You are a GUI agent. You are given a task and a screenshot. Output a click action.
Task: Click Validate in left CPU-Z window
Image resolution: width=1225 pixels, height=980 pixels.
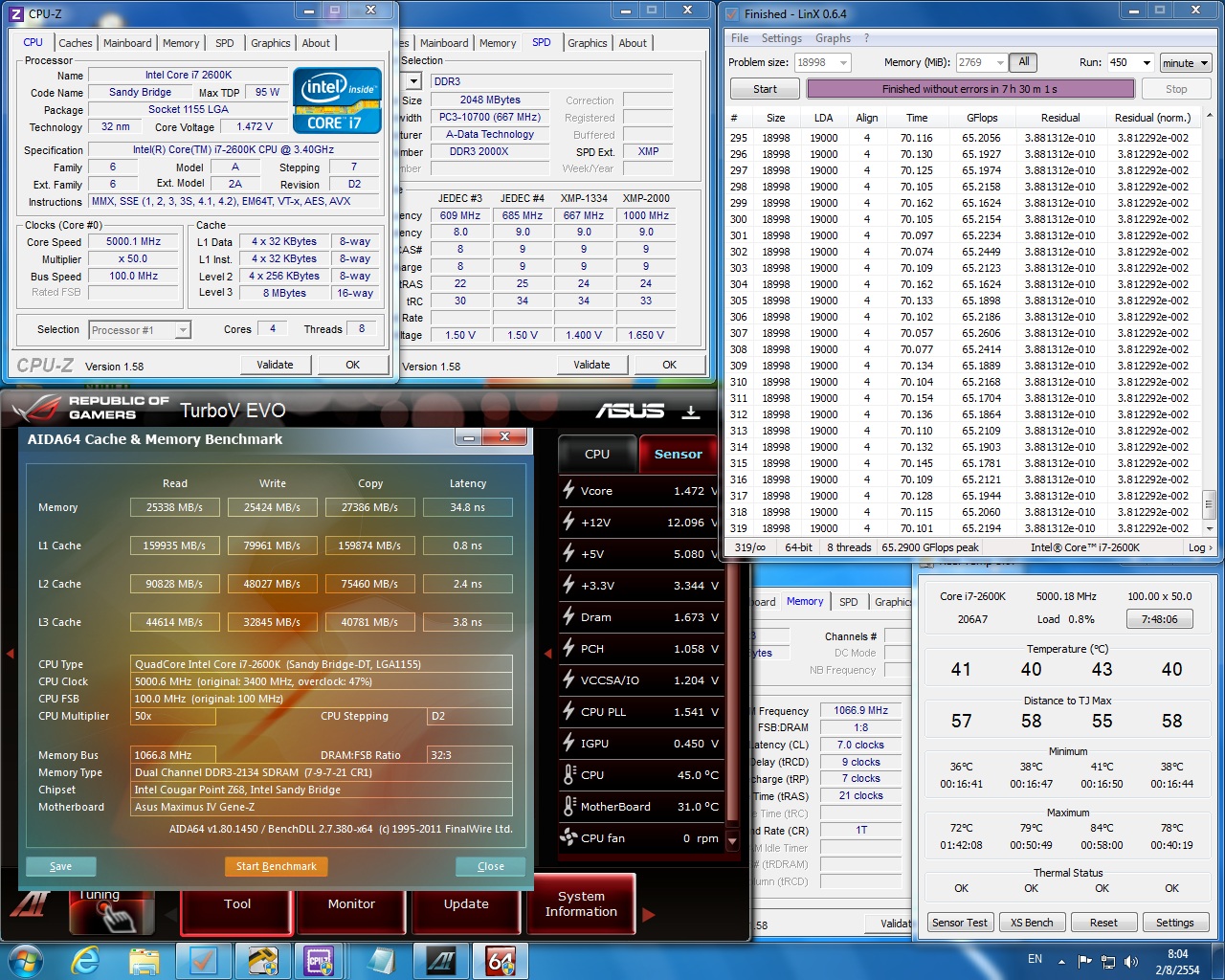tap(275, 365)
